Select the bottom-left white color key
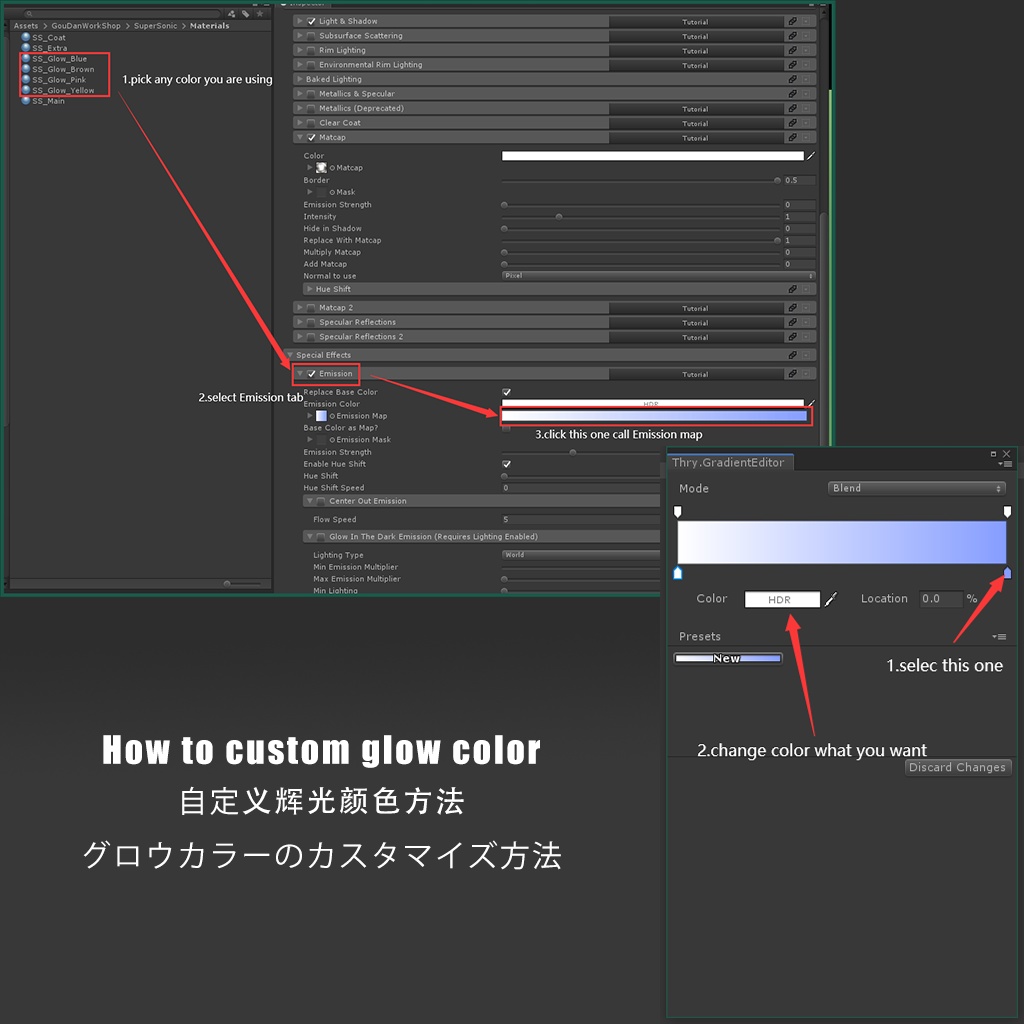 click(678, 573)
